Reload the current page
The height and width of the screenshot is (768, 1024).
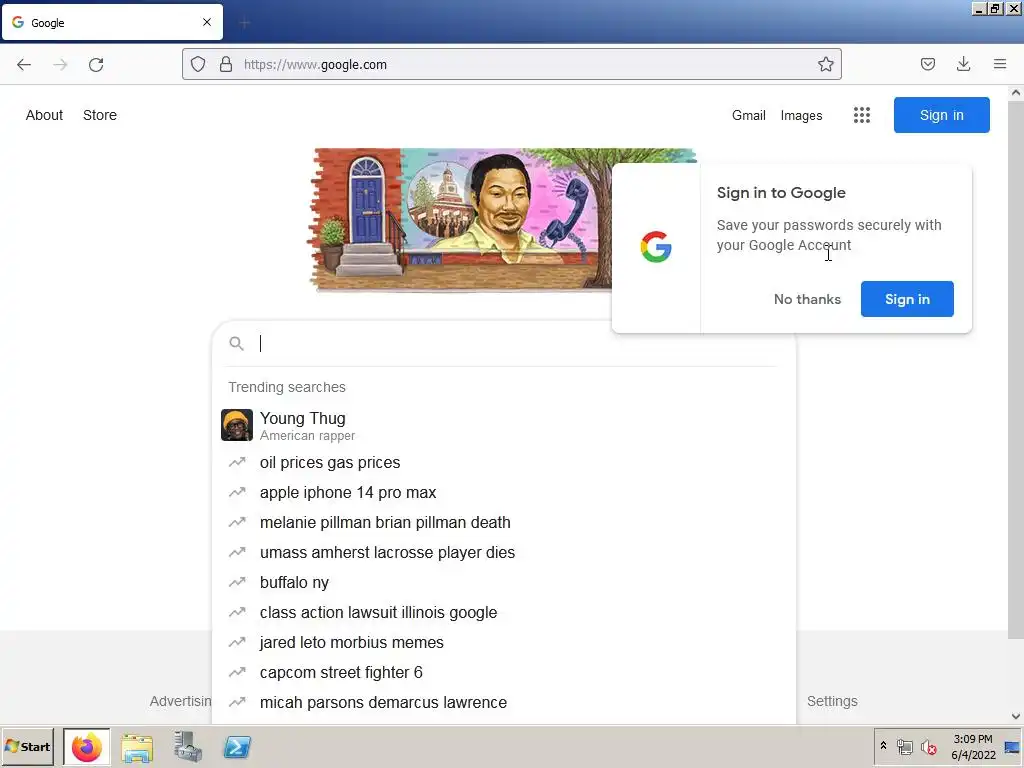(x=96, y=65)
